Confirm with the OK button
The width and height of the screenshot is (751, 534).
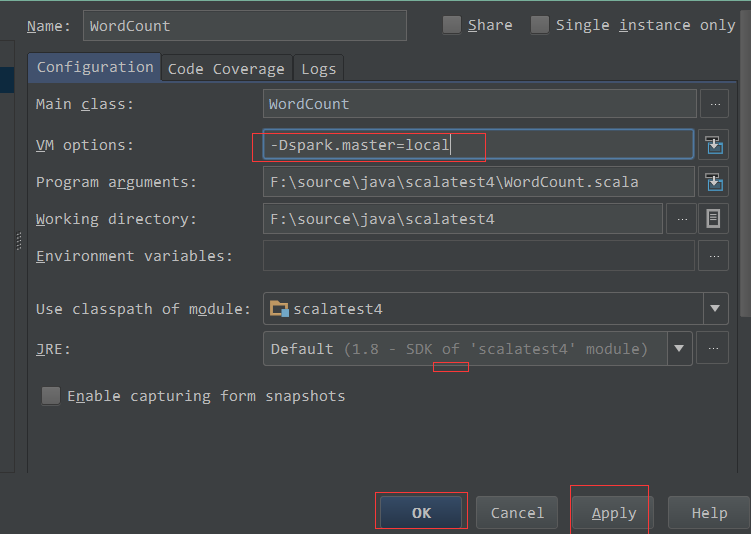tap(421, 512)
